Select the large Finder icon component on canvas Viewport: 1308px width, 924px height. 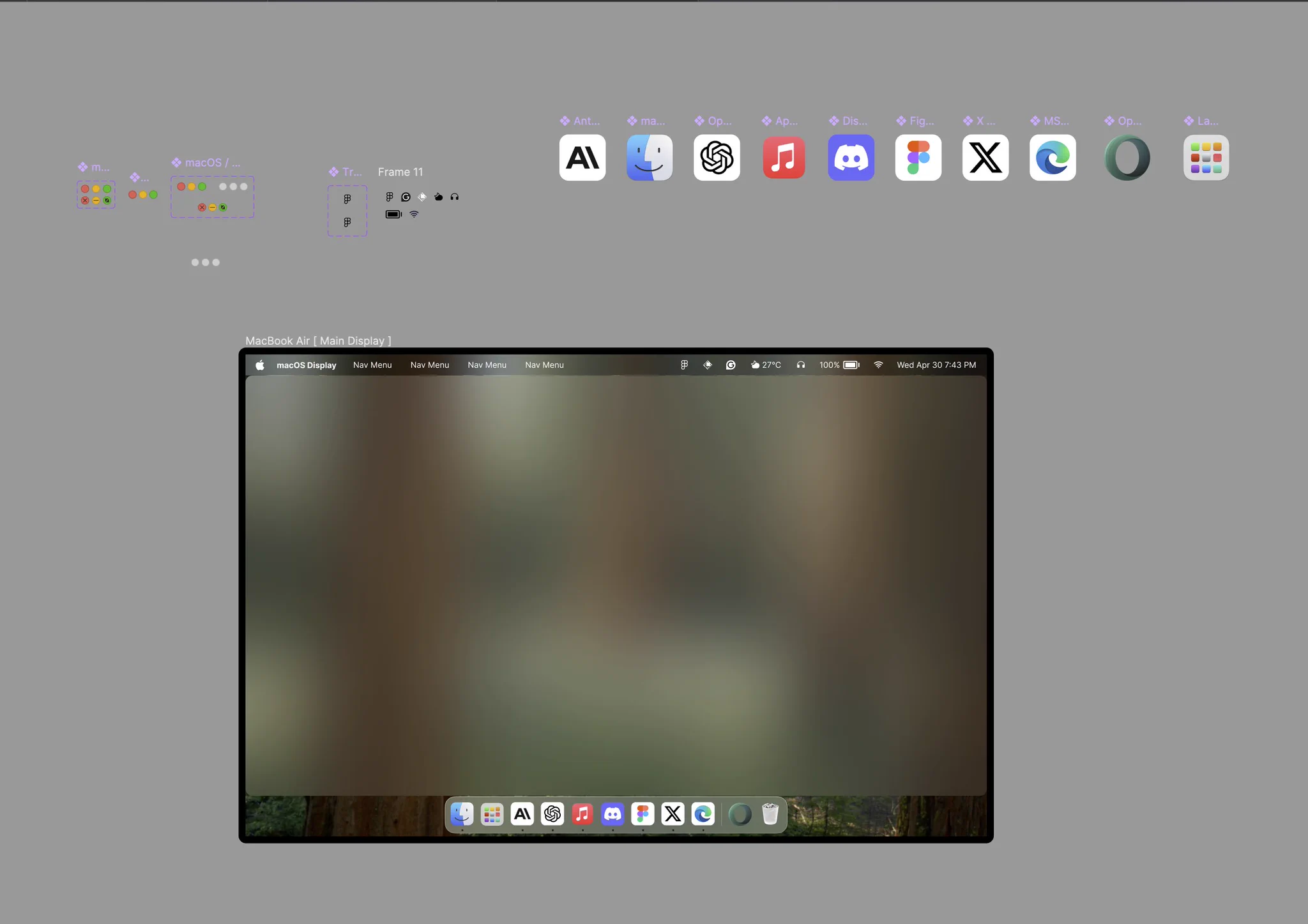[649, 158]
